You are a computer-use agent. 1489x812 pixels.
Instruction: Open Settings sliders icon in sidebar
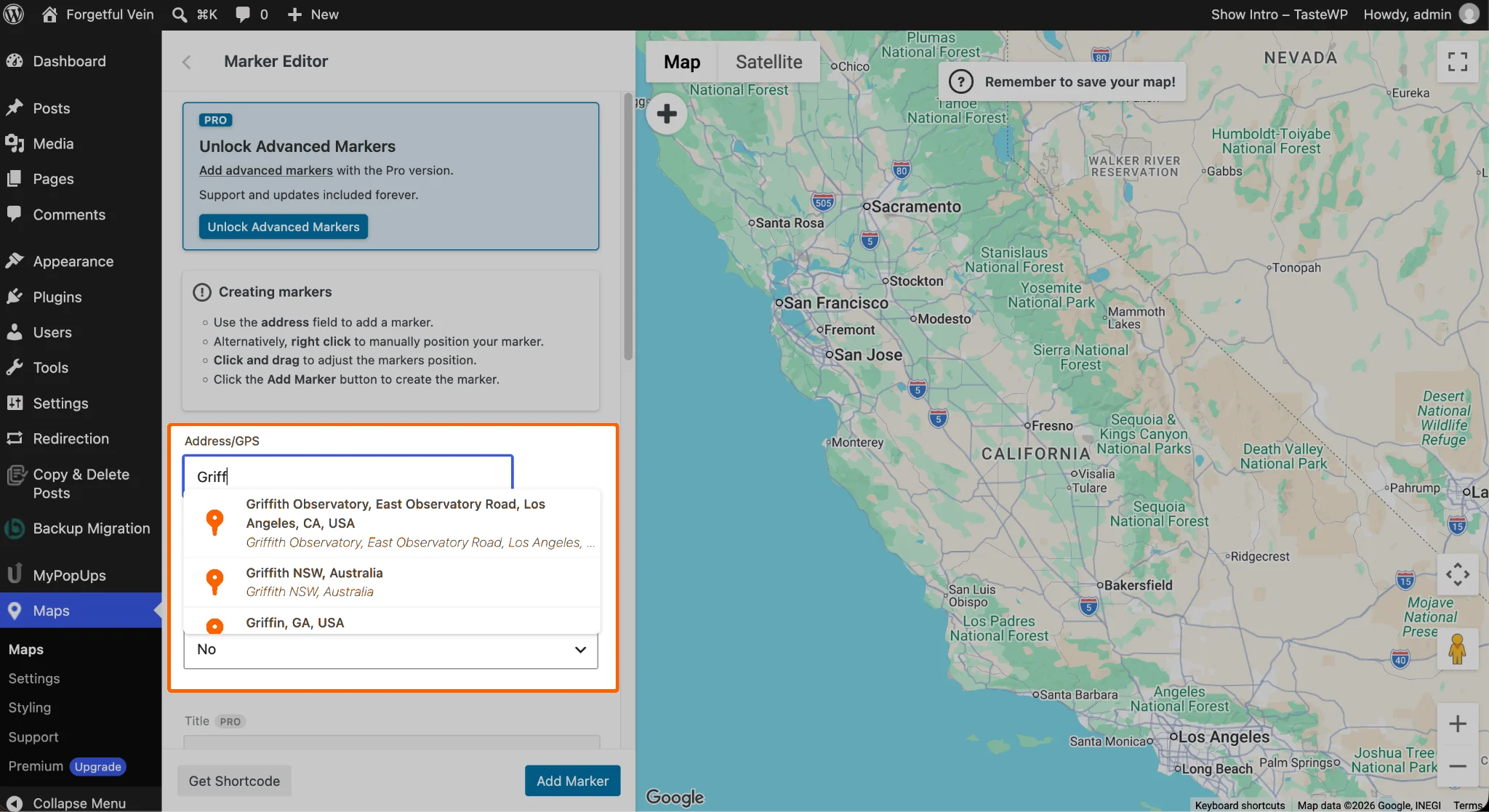pyautogui.click(x=15, y=403)
